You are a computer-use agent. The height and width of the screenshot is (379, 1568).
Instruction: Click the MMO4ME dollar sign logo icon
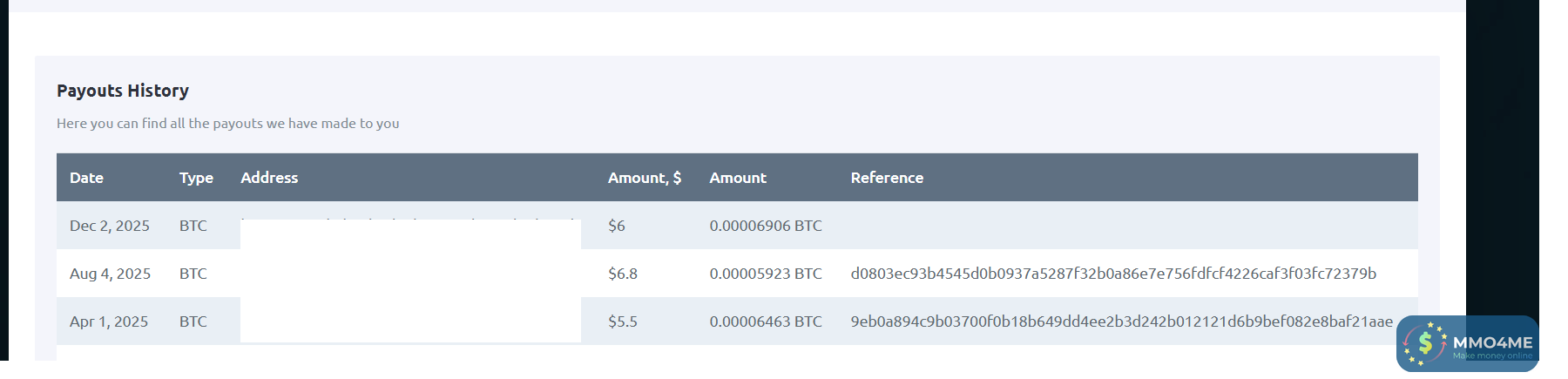[x=1425, y=343]
